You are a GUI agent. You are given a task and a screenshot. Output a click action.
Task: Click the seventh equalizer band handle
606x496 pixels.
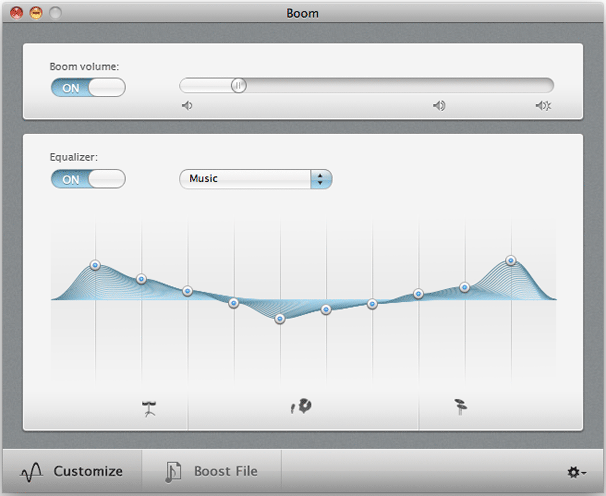pos(372,304)
